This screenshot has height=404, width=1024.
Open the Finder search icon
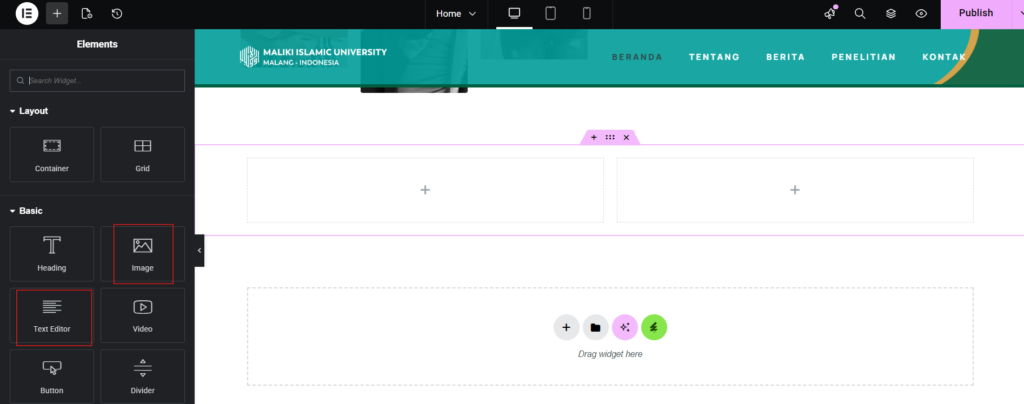coord(860,14)
